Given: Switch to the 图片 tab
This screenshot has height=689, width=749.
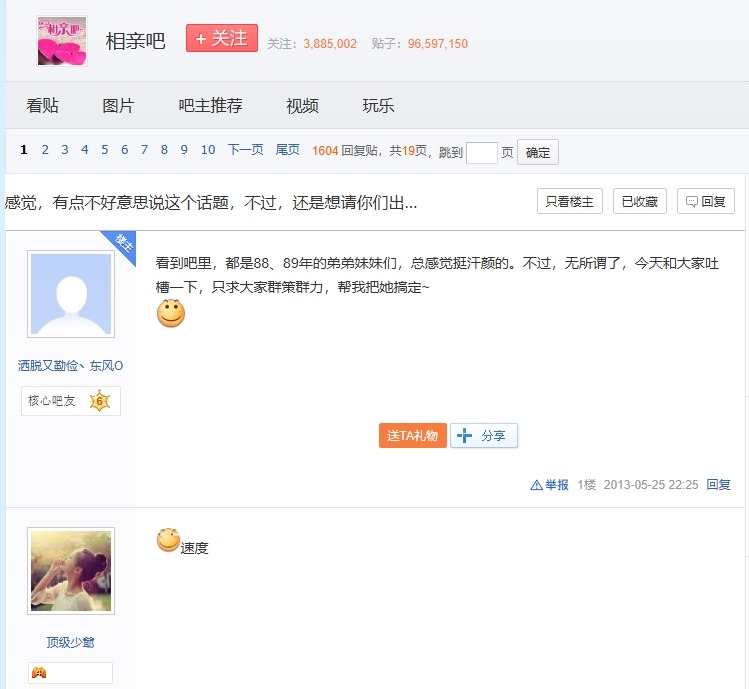Looking at the screenshot, I should [118, 106].
